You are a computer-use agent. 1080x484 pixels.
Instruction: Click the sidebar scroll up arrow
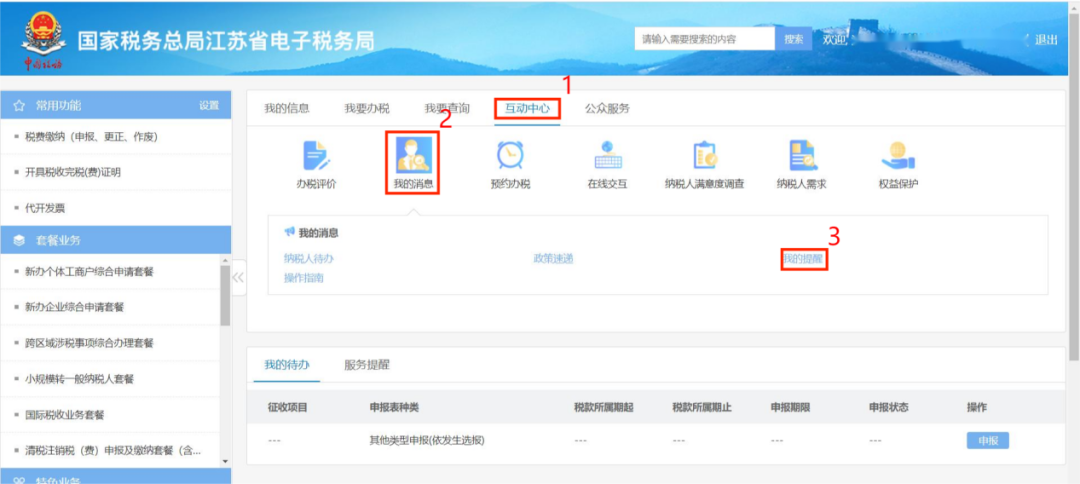(225, 260)
